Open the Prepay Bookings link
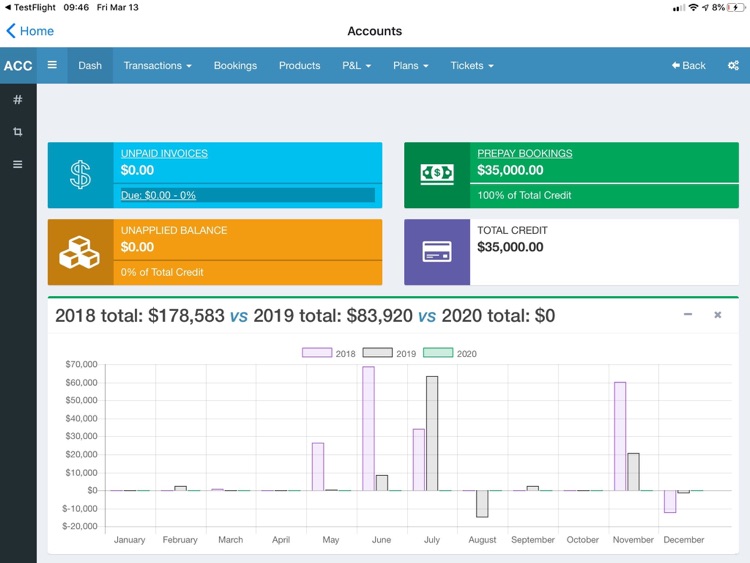750x563 pixels. 525,154
